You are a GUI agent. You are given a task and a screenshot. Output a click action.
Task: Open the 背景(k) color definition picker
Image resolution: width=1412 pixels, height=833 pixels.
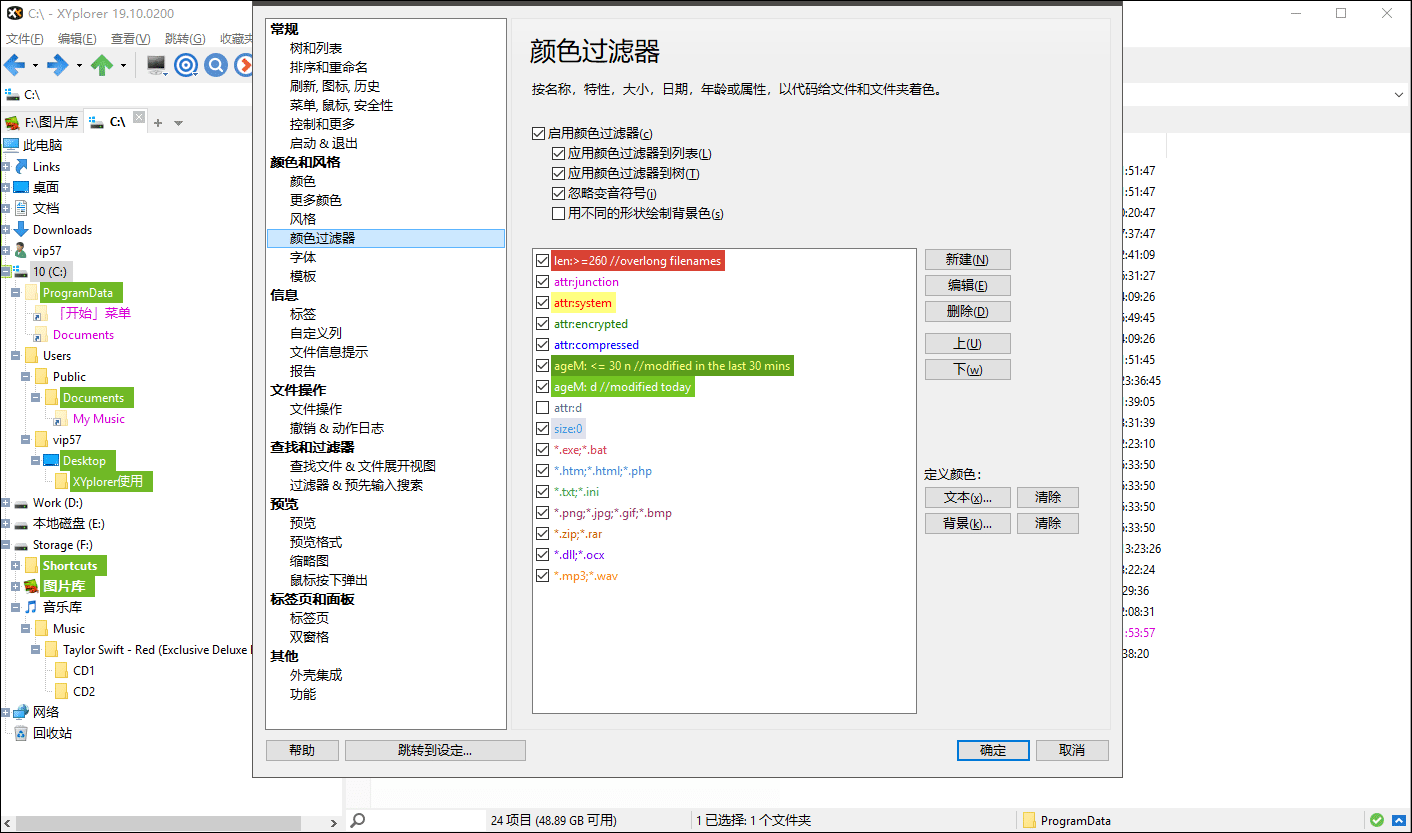click(x=967, y=523)
